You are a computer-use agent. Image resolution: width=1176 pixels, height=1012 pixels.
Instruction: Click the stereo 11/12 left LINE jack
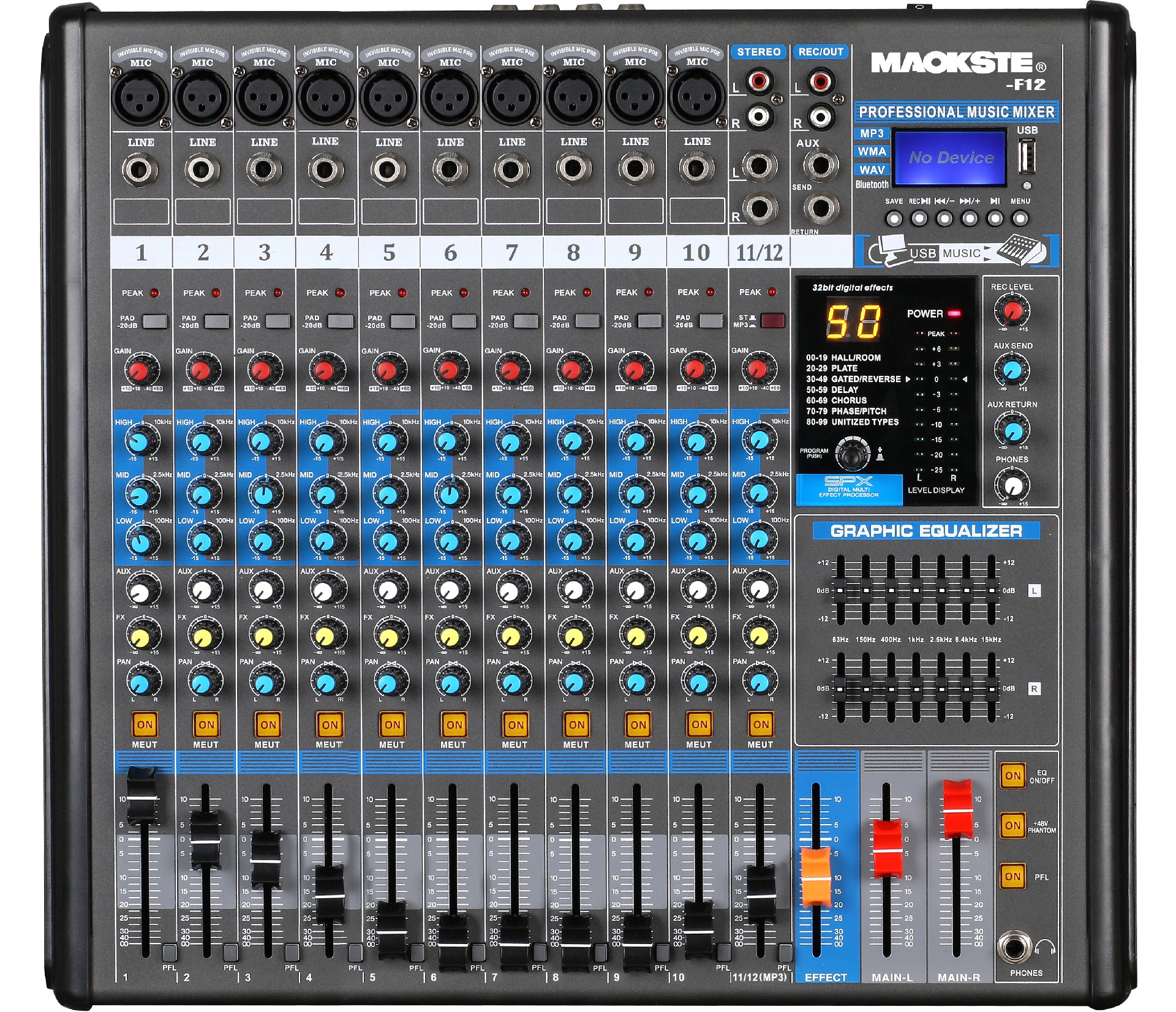point(759,165)
